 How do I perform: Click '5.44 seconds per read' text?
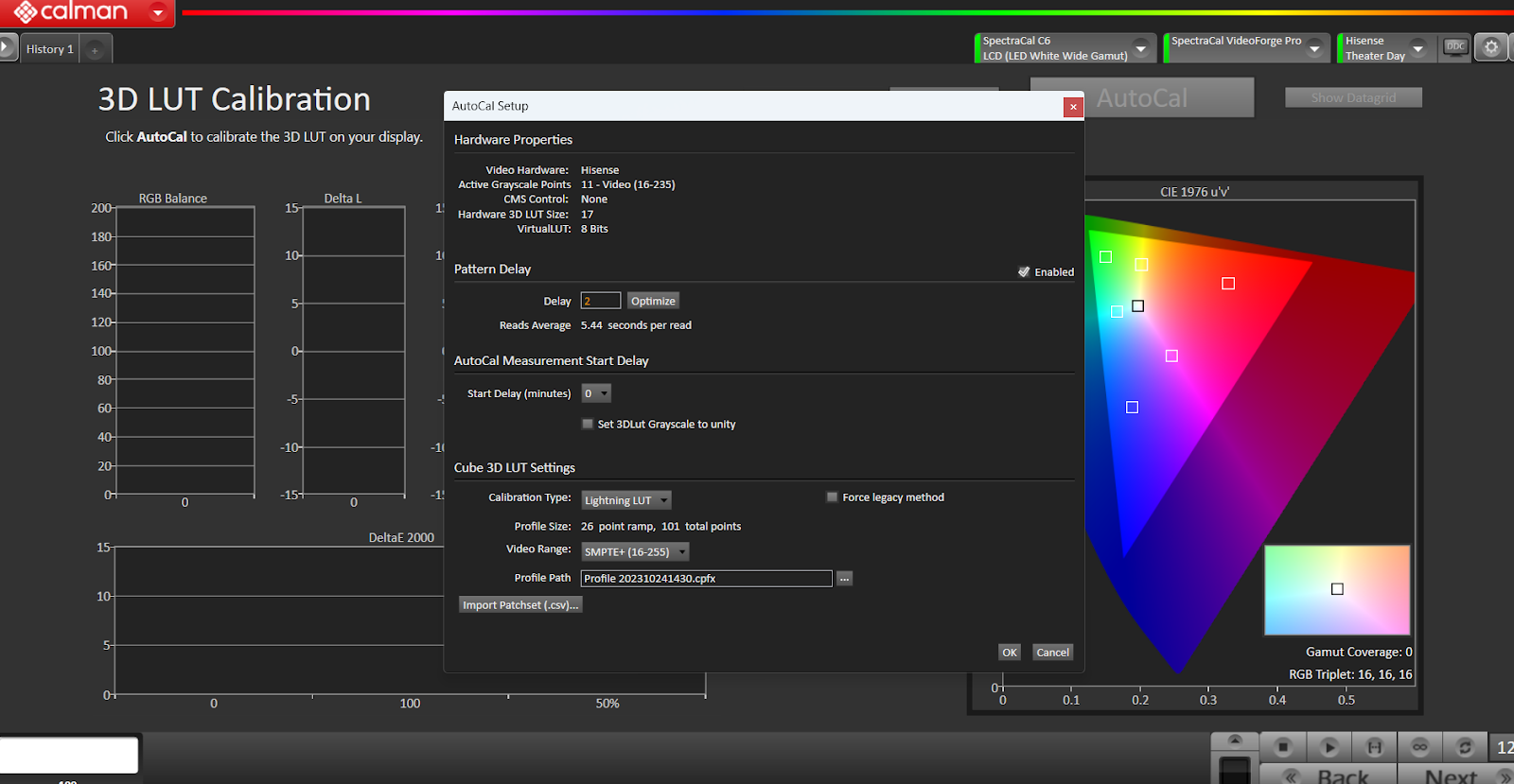[636, 325]
